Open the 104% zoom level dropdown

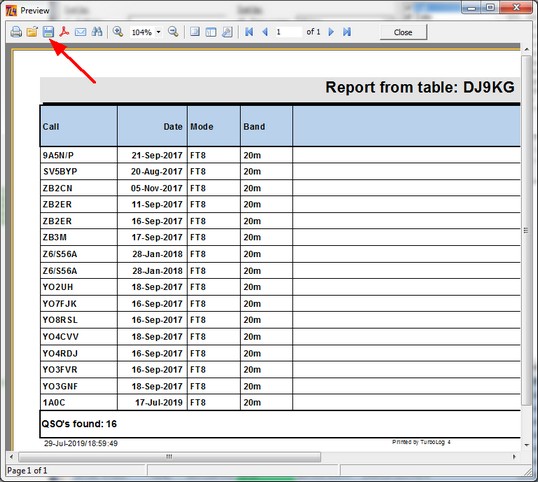(x=158, y=32)
